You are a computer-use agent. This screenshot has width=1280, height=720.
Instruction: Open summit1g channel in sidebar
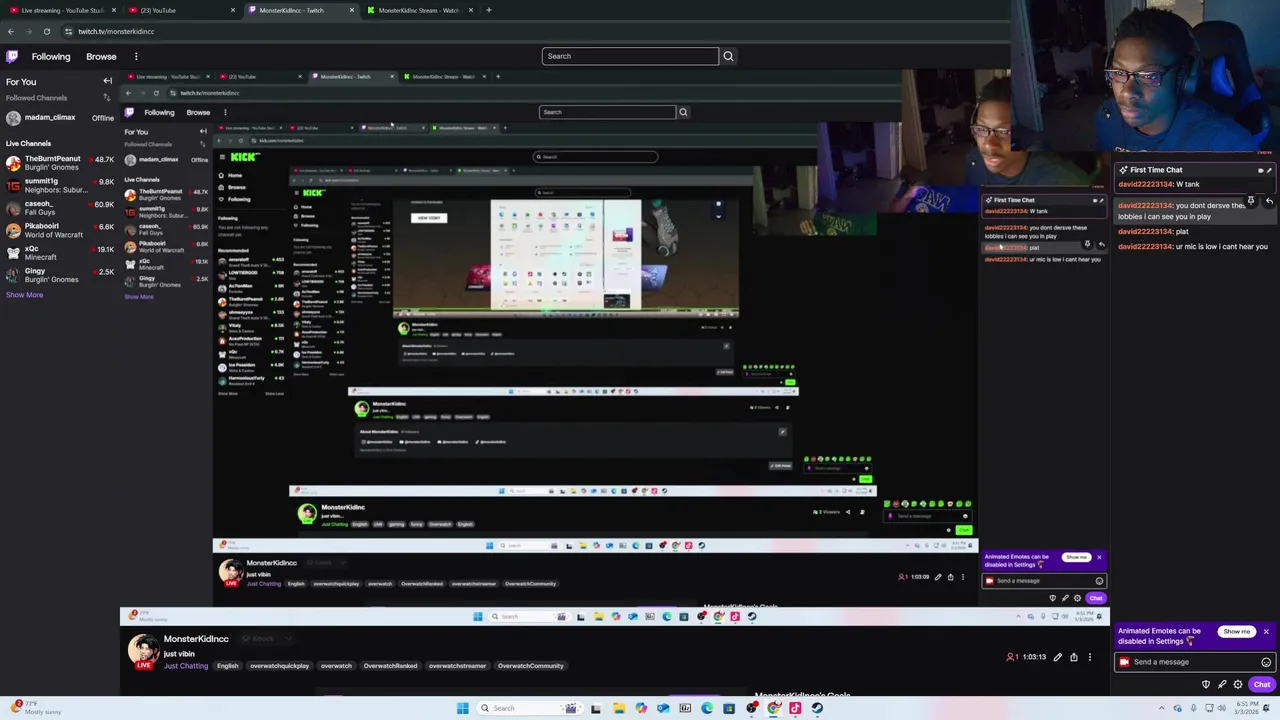coord(59,185)
